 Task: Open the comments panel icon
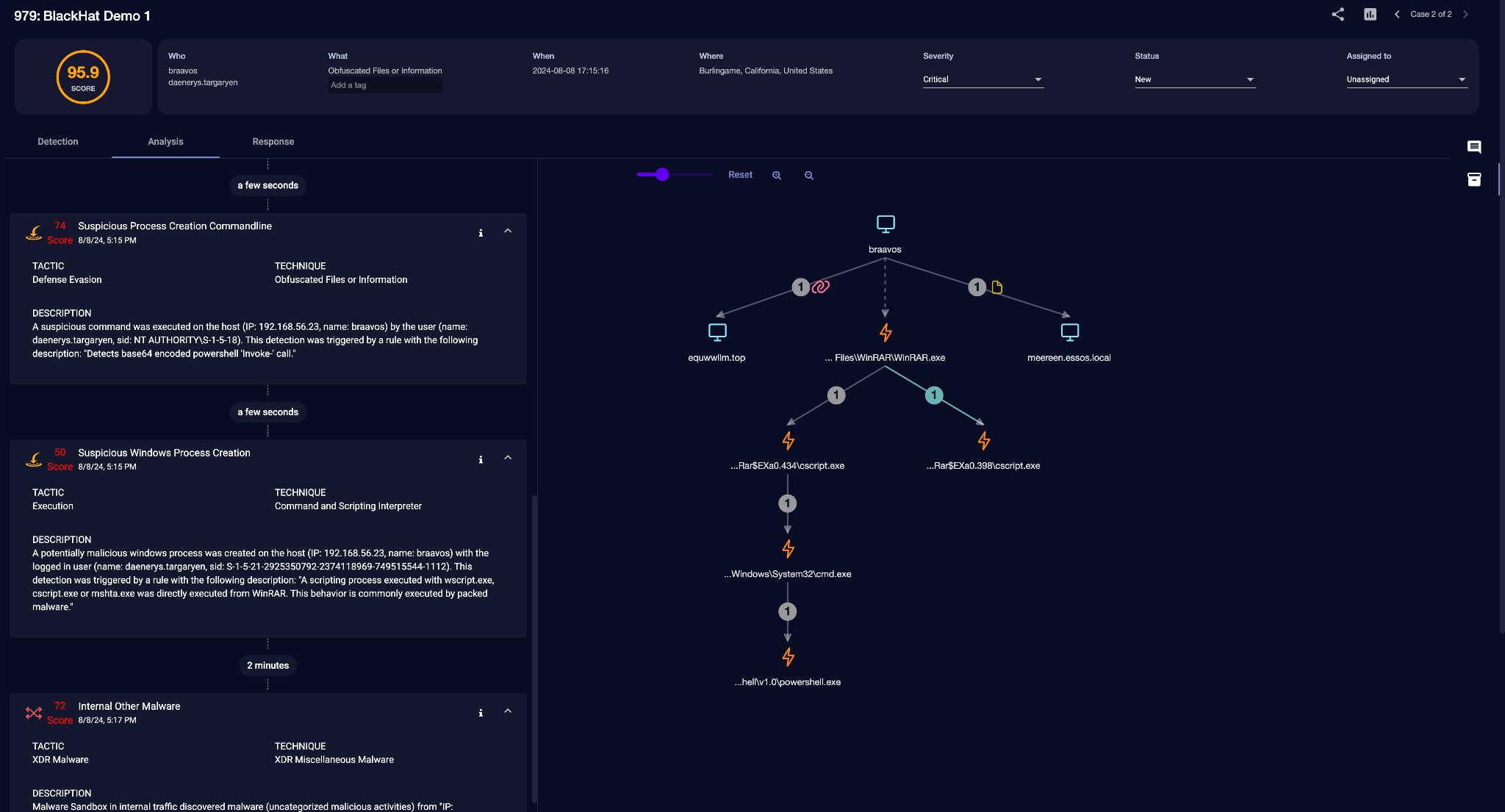coord(1474,147)
